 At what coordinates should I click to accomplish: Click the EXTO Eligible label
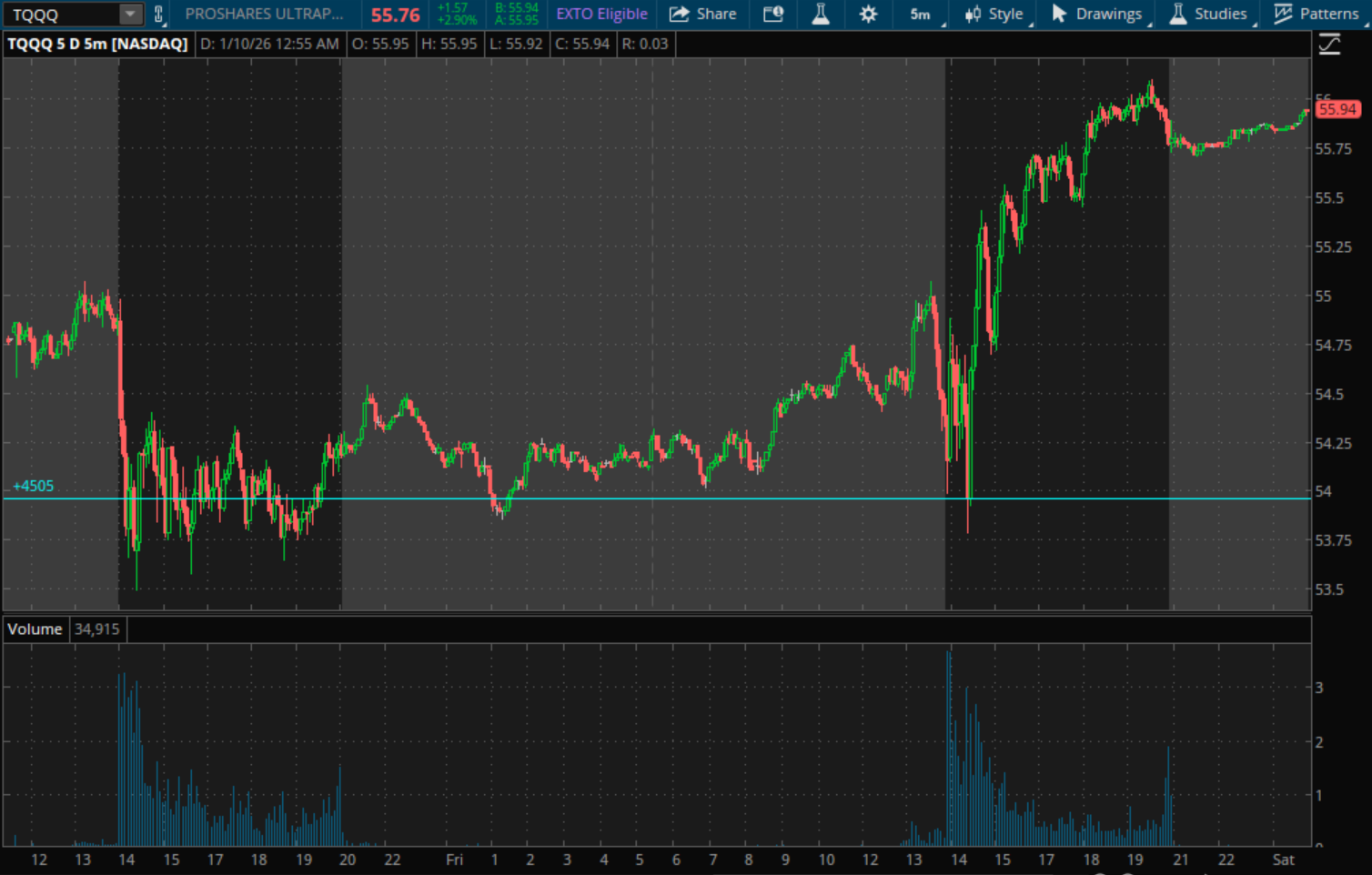[601, 15]
